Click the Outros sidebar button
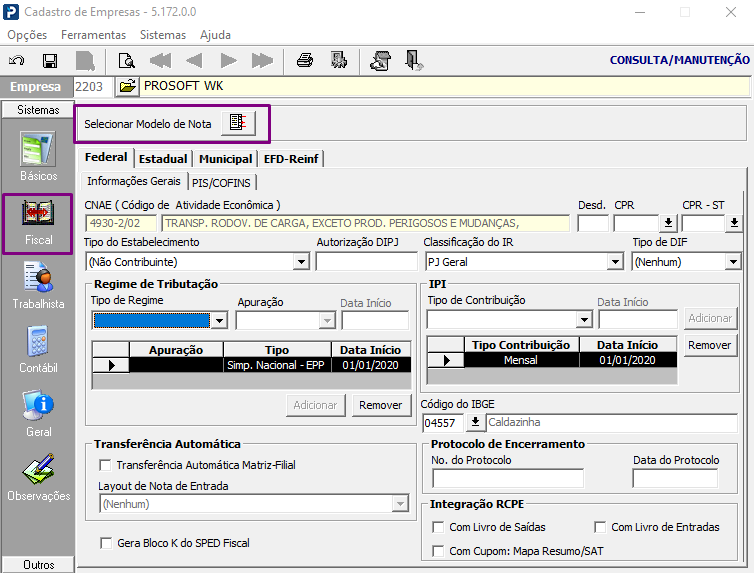The width and height of the screenshot is (754, 573). 38,564
